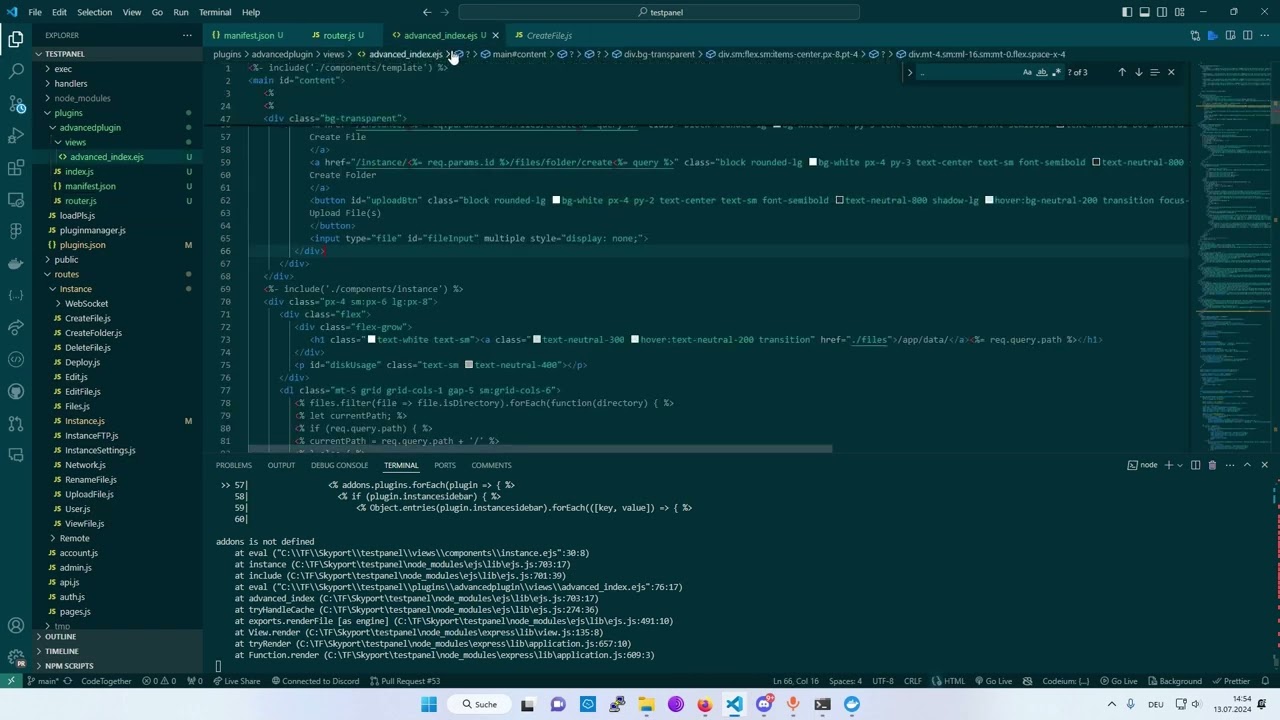Toggle Match Case in find widget
The height and width of the screenshot is (720, 1280).
[1027, 72]
